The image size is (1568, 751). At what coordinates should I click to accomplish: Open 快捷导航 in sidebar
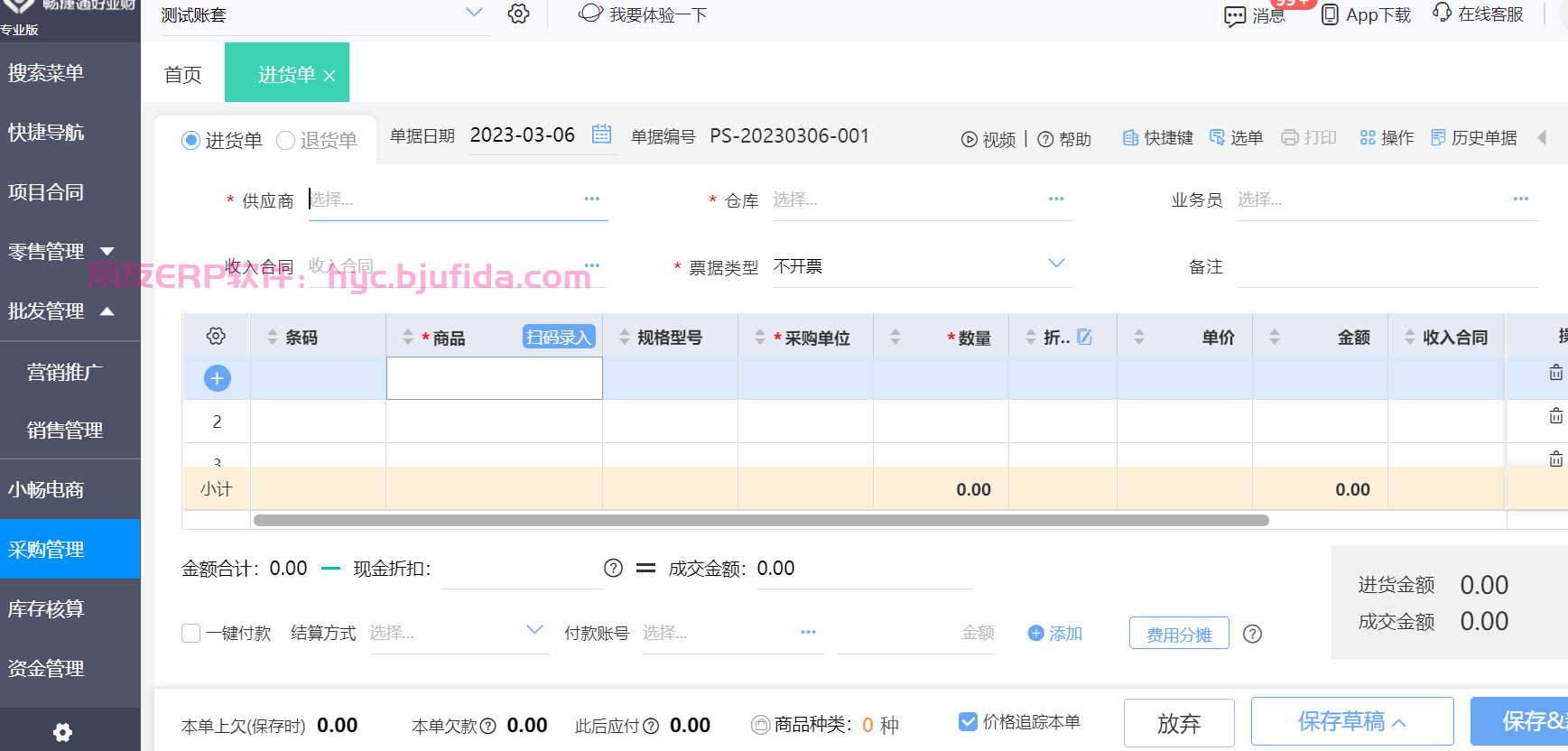[46, 132]
